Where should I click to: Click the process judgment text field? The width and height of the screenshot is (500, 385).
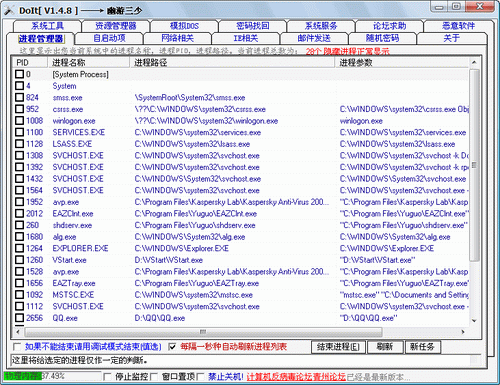(x=245, y=360)
